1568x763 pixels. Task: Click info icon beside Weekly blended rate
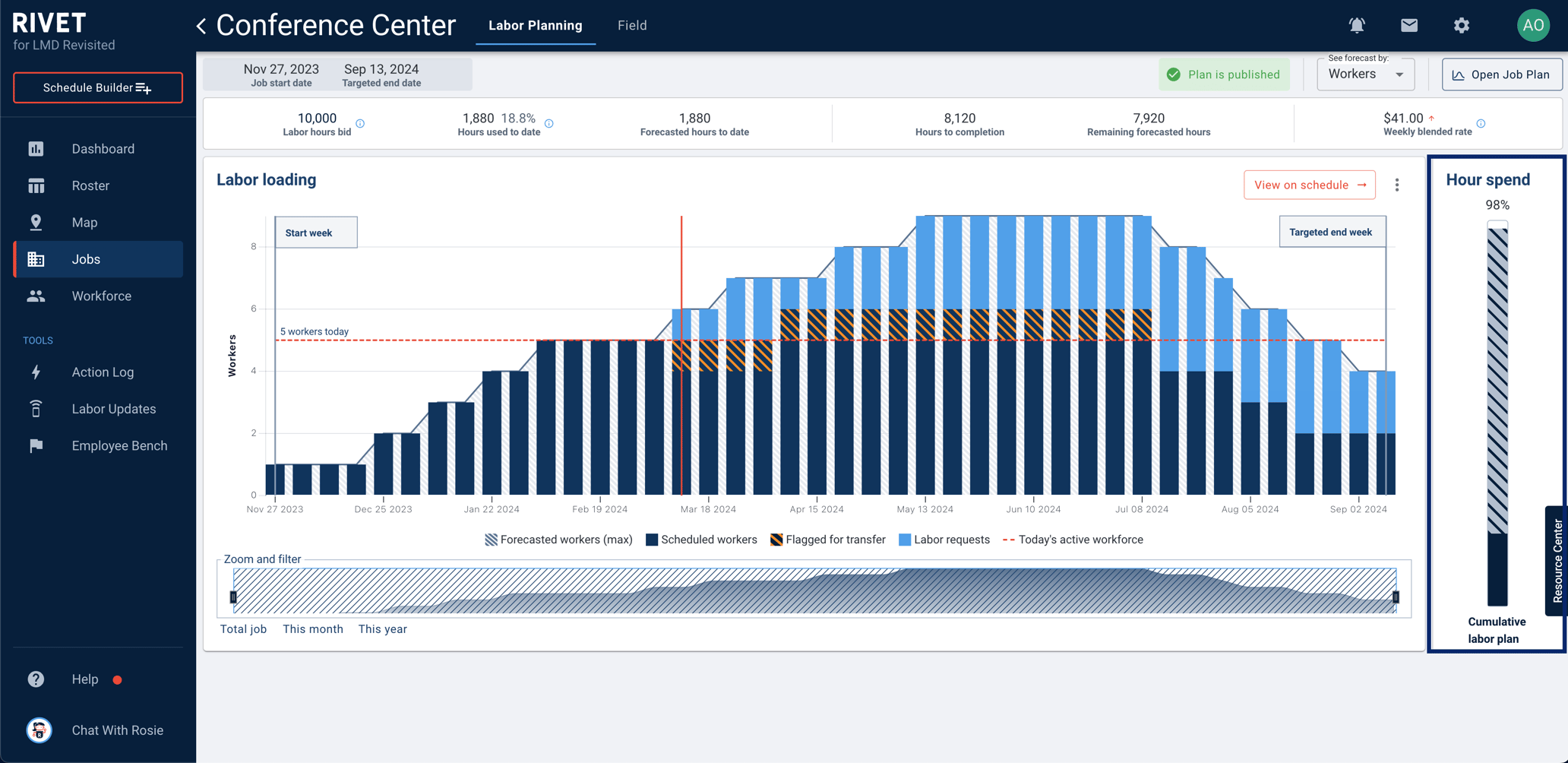click(1481, 123)
